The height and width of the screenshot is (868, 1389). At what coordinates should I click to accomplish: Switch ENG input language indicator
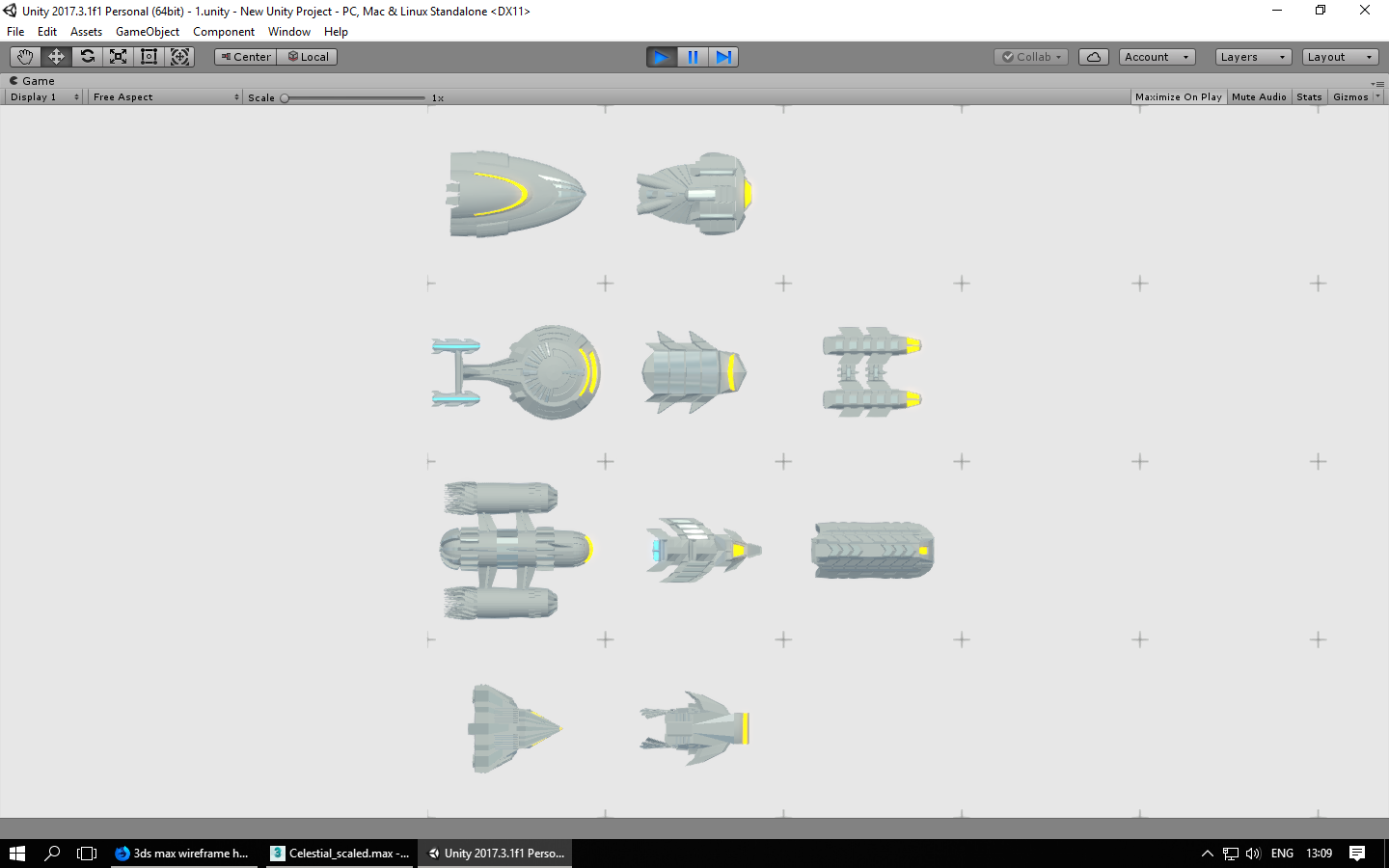pyautogui.click(x=1282, y=854)
